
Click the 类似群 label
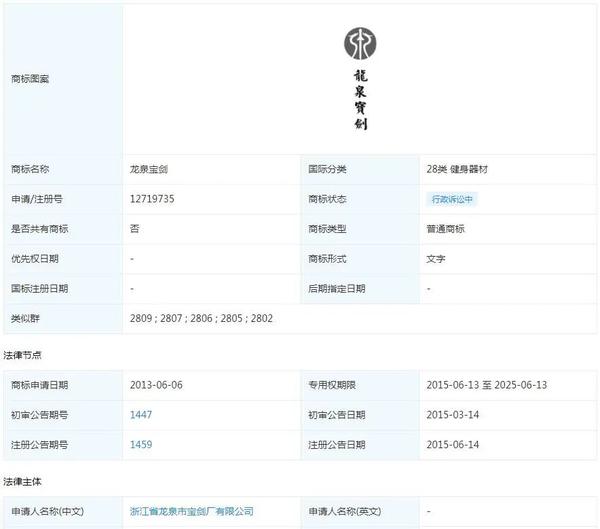click(x=25, y=318)
